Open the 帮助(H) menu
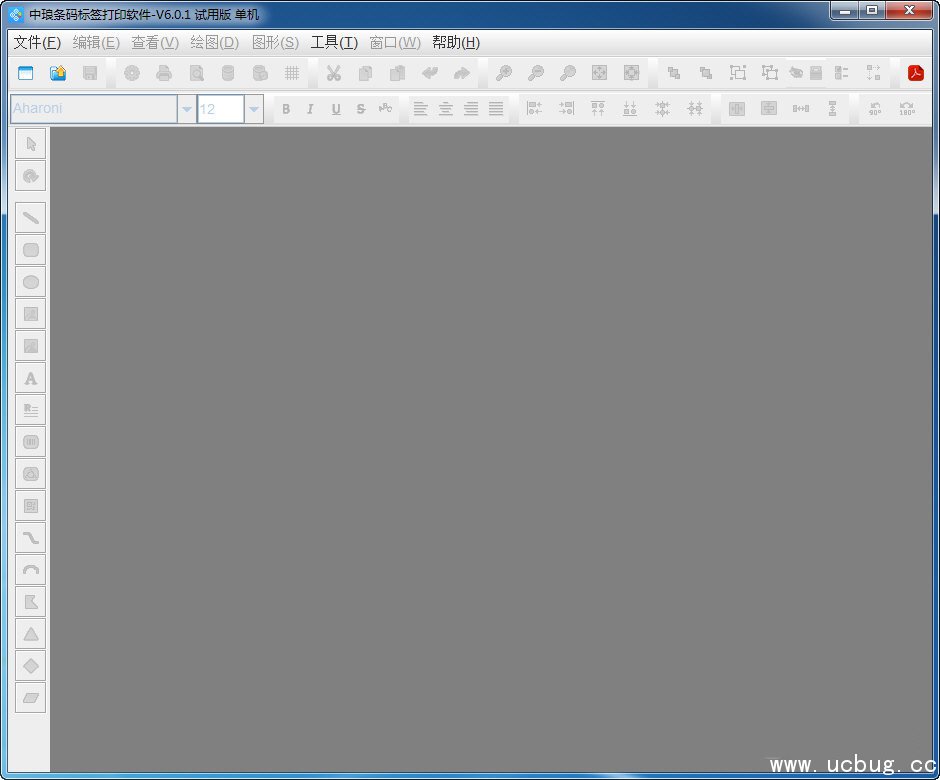 coord(456,42)
